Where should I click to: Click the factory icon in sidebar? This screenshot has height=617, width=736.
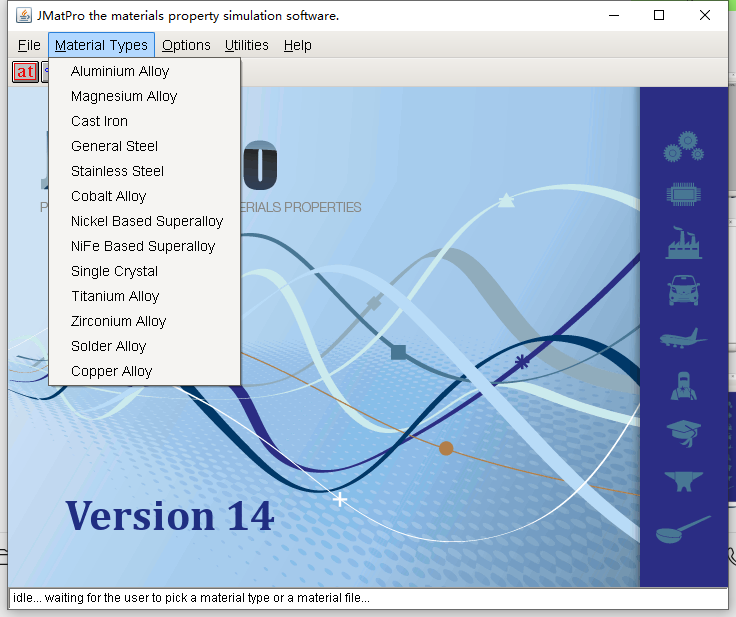click(683, 242)
